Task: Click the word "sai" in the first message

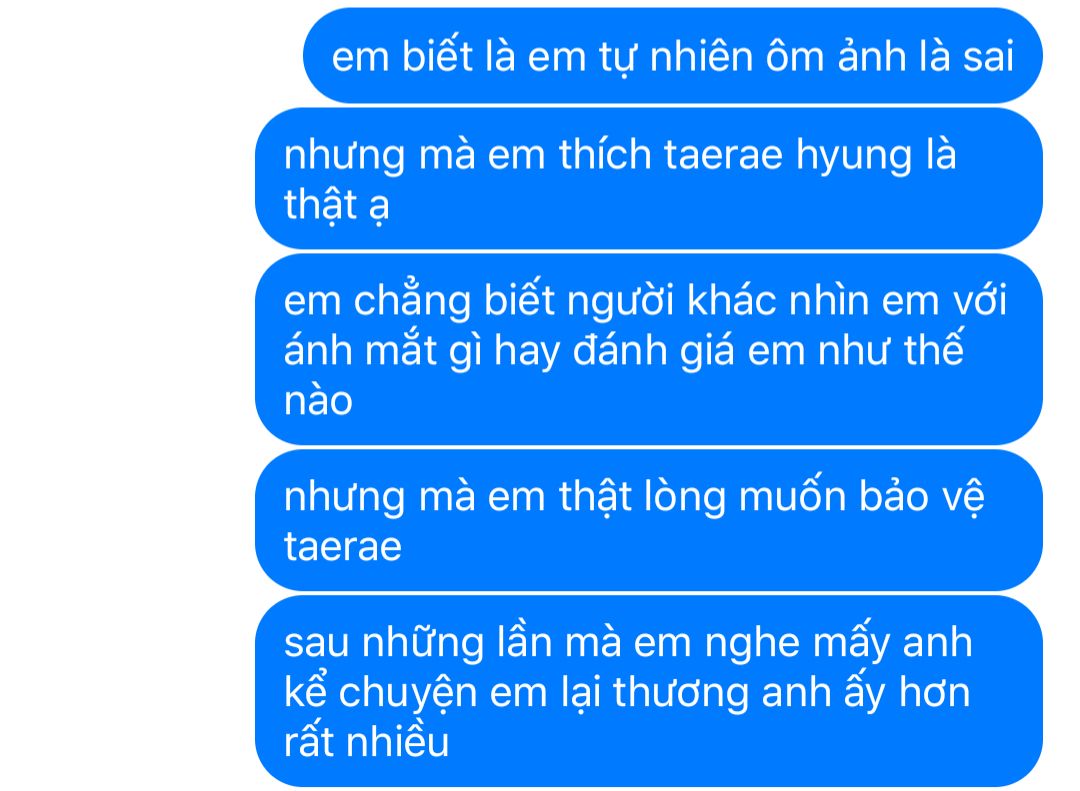Action: click(x=988, y=56)
